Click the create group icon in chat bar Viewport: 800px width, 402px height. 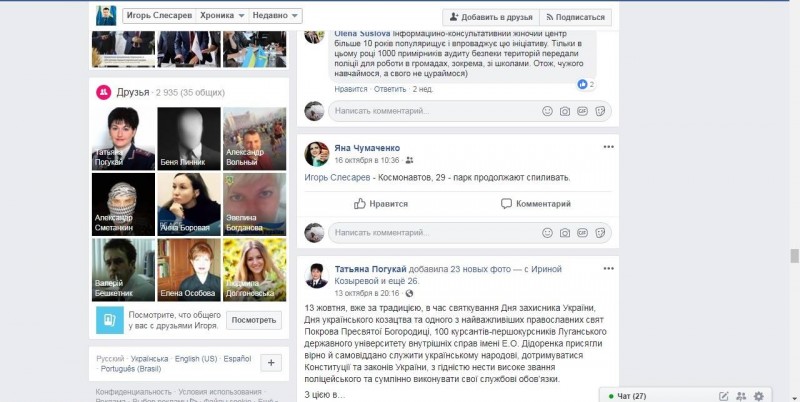pyautogui.click(x=741, y=396)
